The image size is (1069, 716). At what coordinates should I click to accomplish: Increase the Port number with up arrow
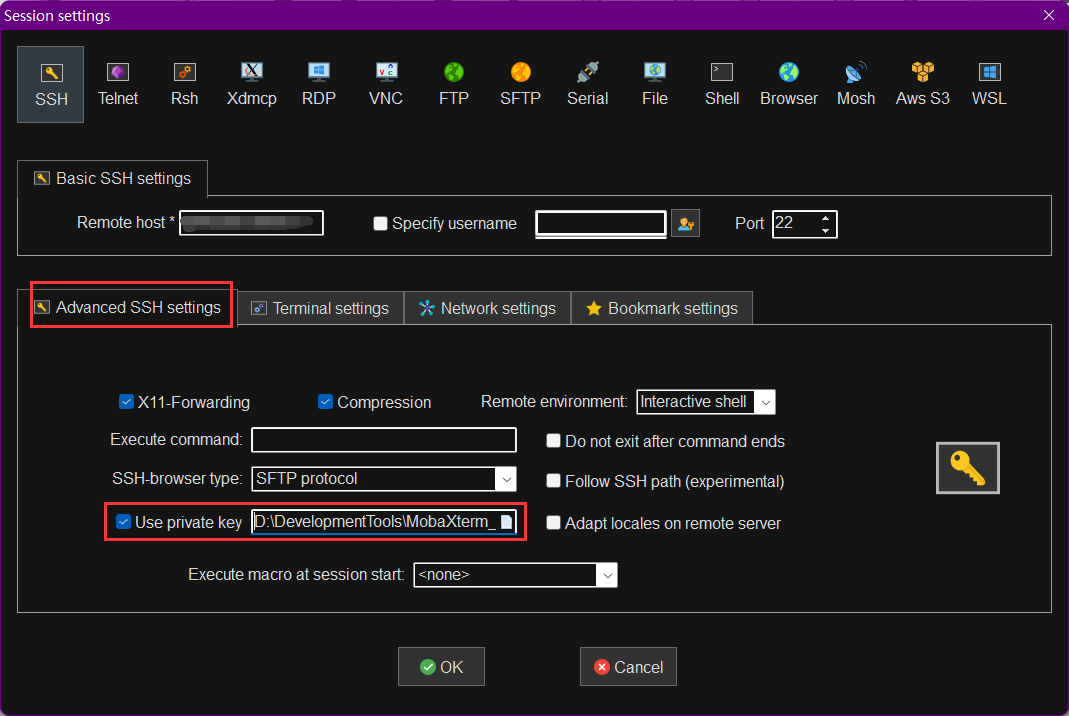(825, 218)
